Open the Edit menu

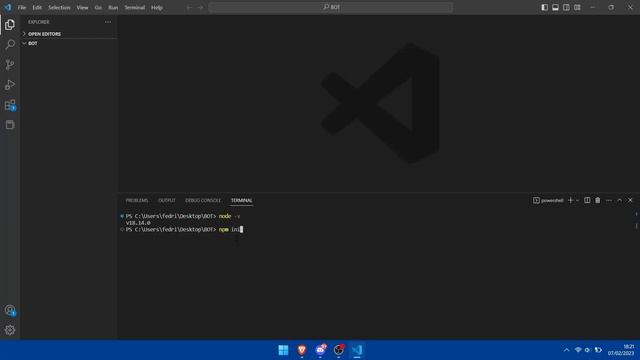37,7
